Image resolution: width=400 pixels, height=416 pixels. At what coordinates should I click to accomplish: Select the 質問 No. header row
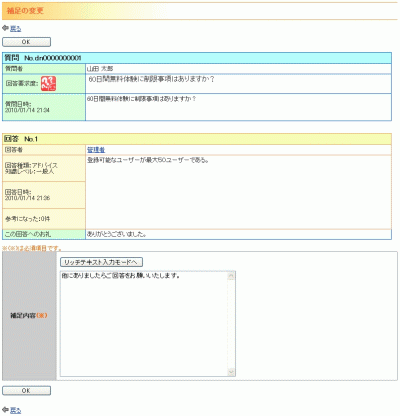point(197,58)
